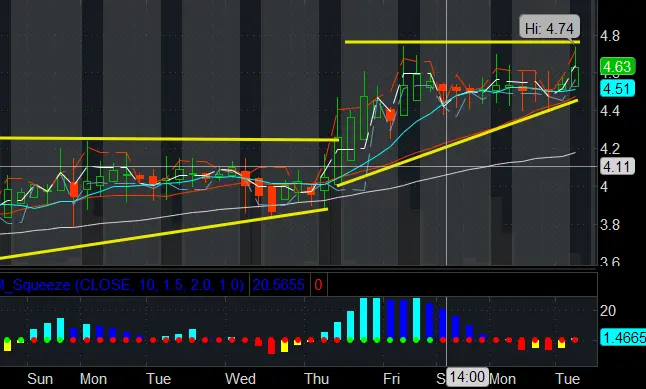Click the 4.8 price axis label
This screenshot has height=389, width=646.
pos(610,36)
